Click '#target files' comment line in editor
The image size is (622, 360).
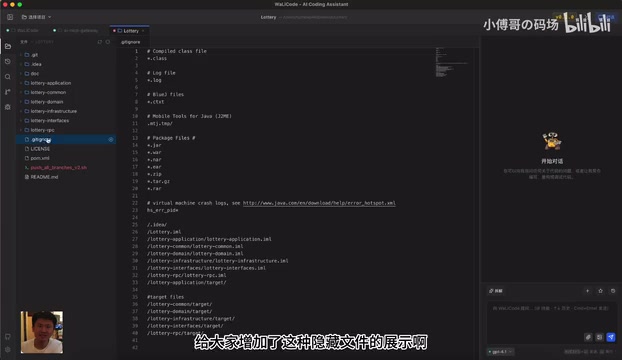click(165, 297)
